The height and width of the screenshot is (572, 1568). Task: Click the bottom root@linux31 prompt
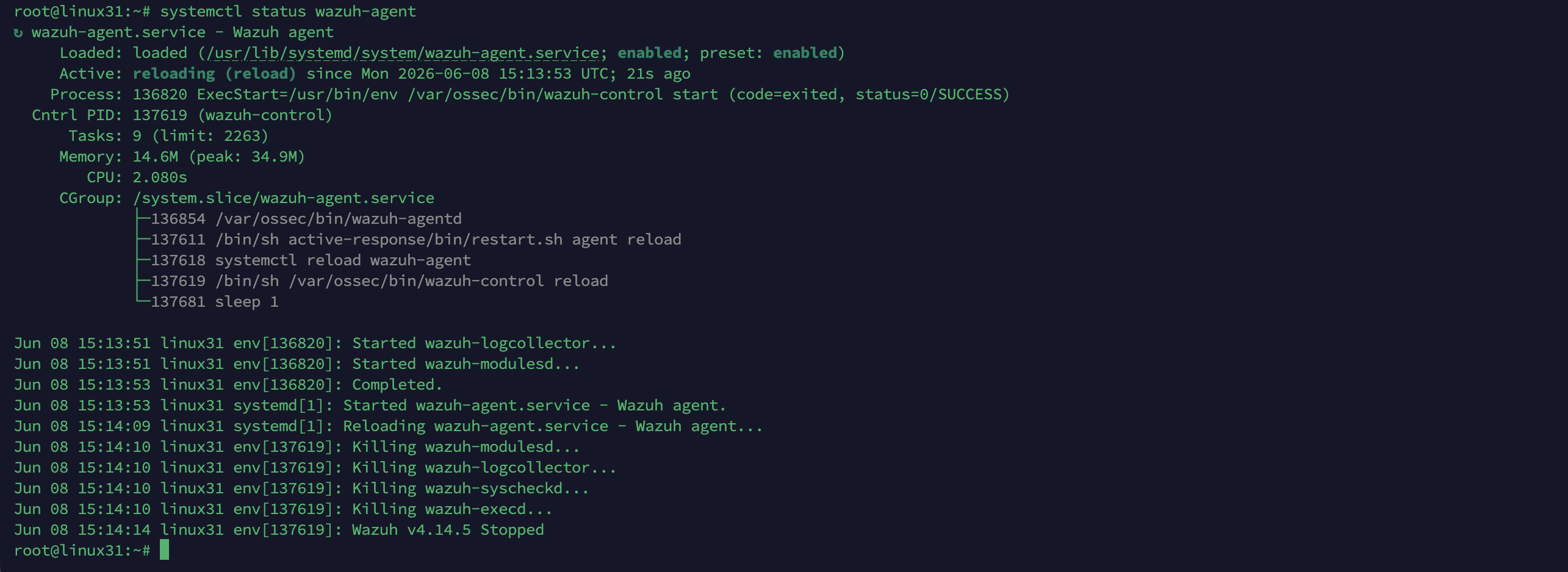tap(82, 551)
